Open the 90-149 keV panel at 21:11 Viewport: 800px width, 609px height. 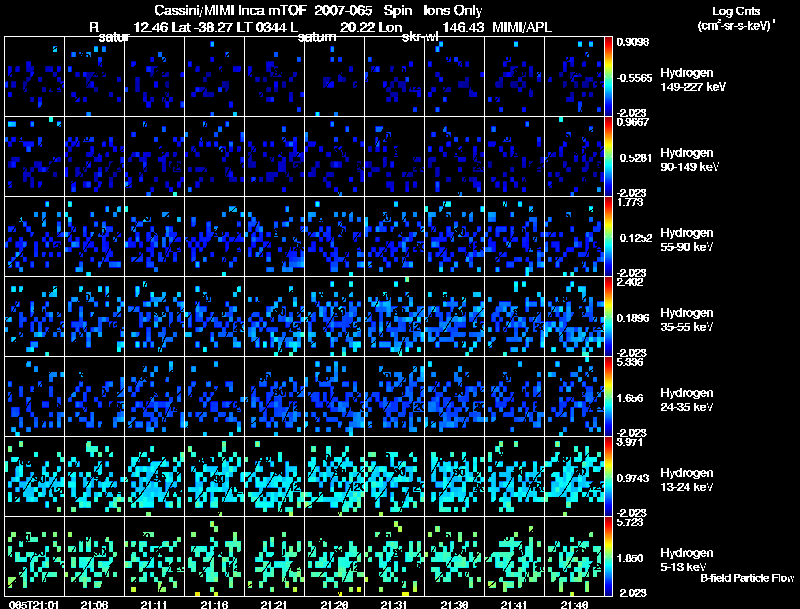(155, 157)
